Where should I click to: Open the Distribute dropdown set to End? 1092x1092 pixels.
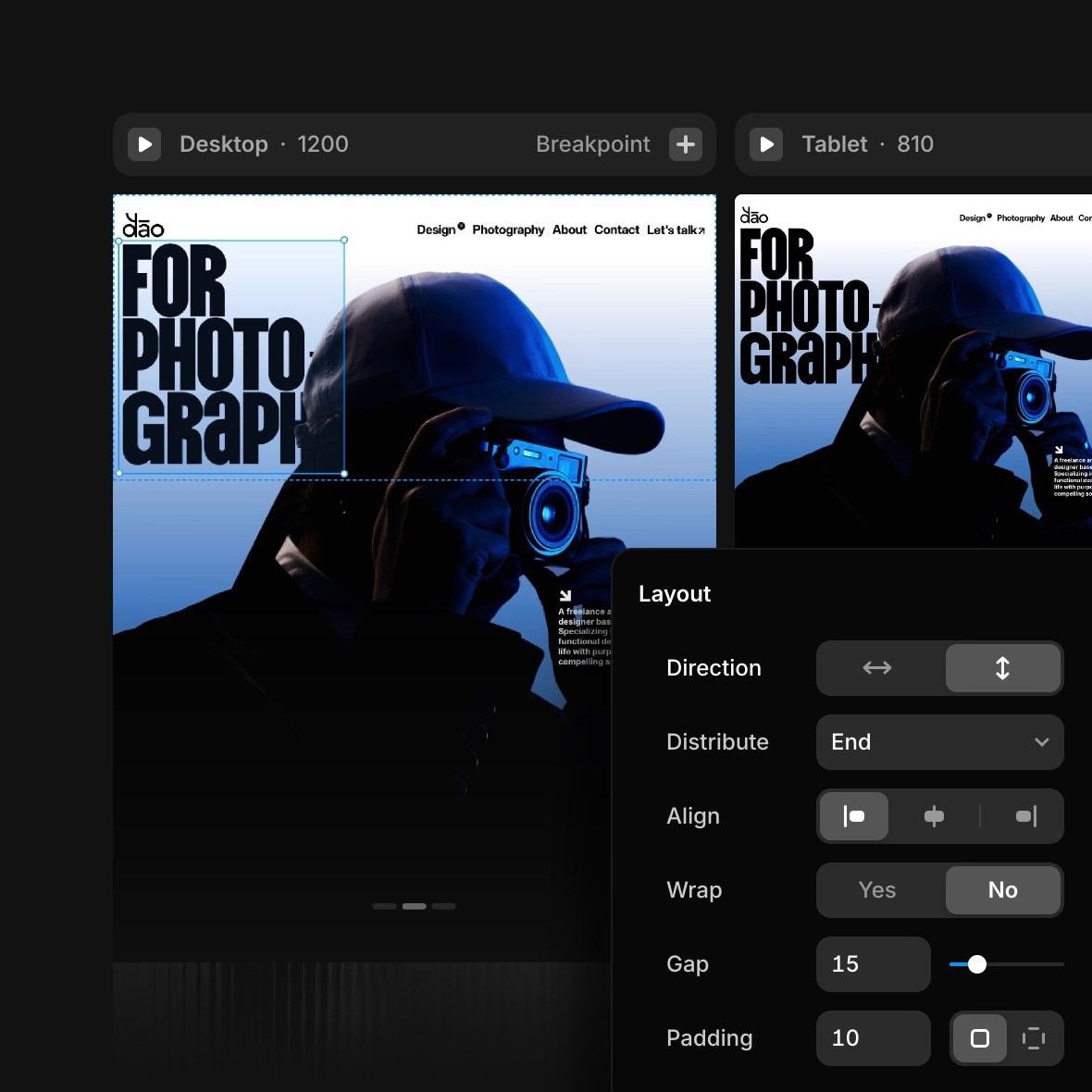(938, 742)
